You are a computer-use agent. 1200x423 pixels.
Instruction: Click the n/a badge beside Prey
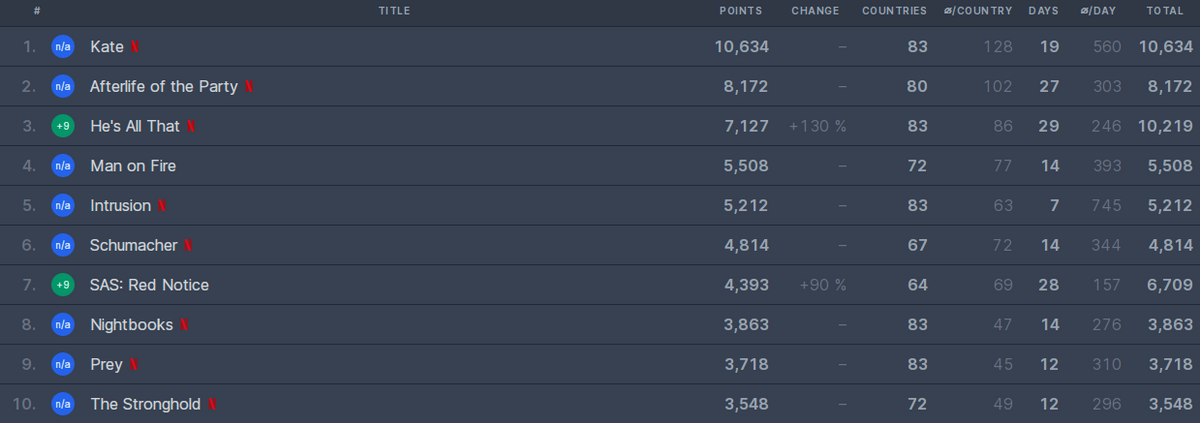(x=63, y=365)
